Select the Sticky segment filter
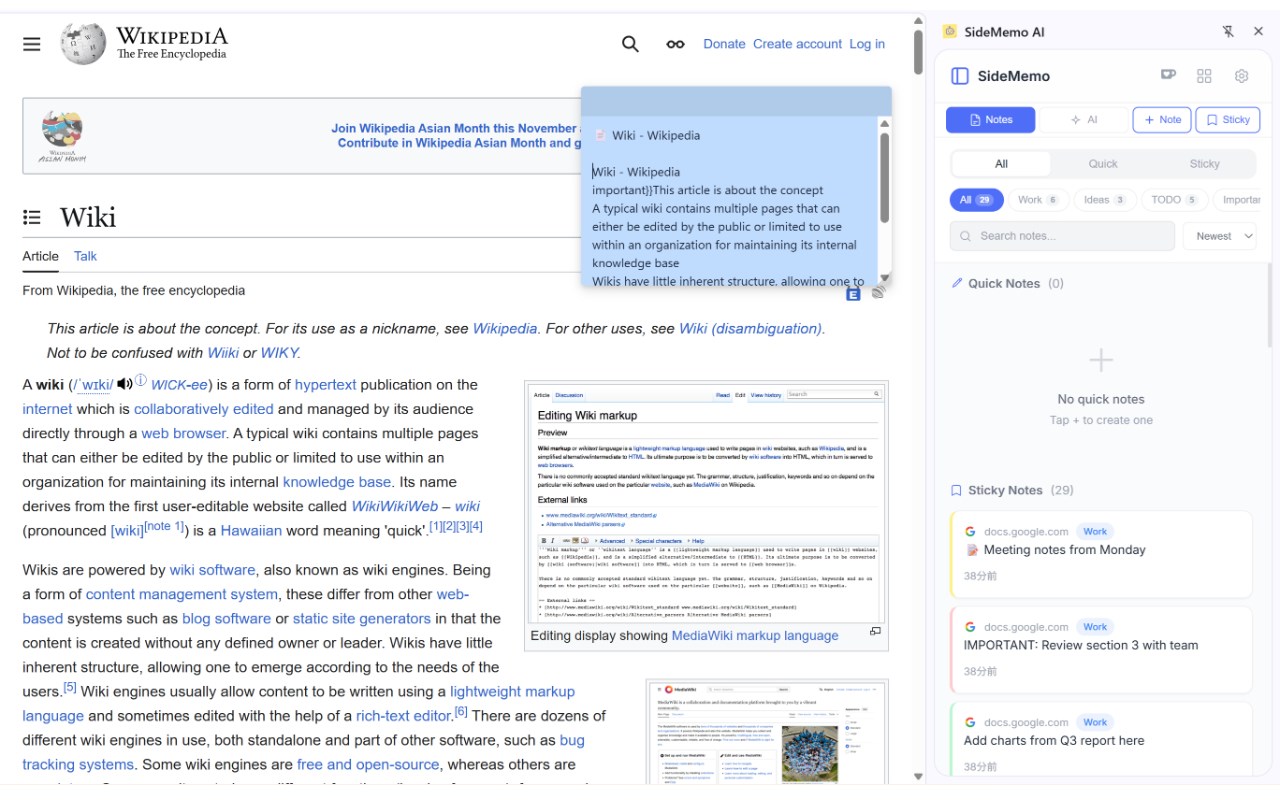Viewport: 1280px width, 800px height. (x=1204, y=164)
